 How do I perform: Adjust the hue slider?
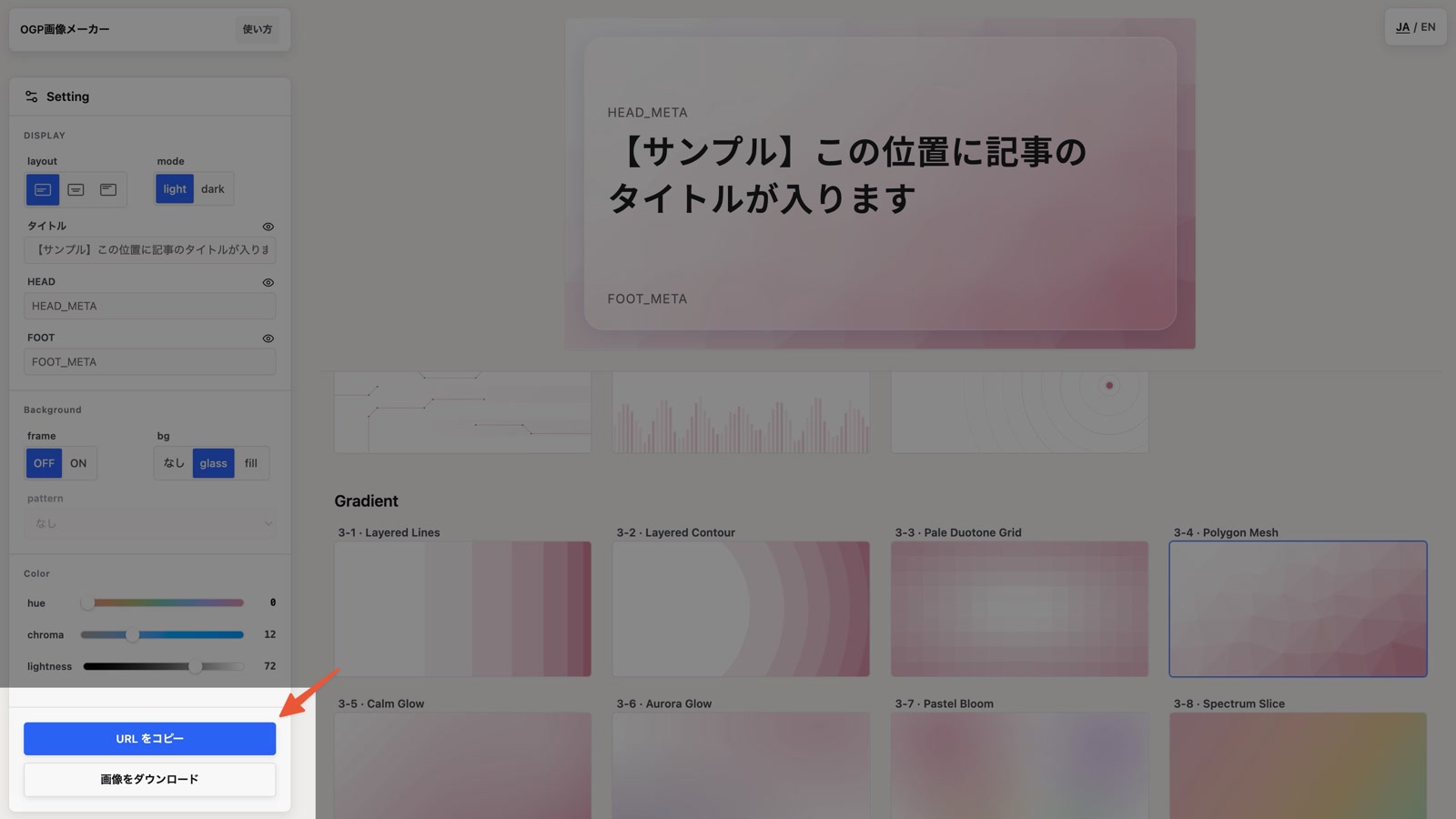pos(162,602)
